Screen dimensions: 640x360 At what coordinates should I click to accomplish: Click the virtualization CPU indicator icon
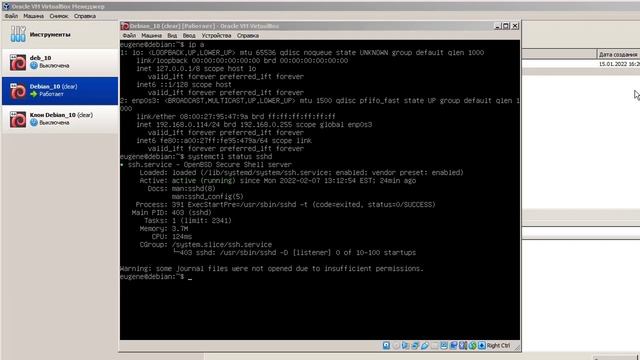point(463,345)
